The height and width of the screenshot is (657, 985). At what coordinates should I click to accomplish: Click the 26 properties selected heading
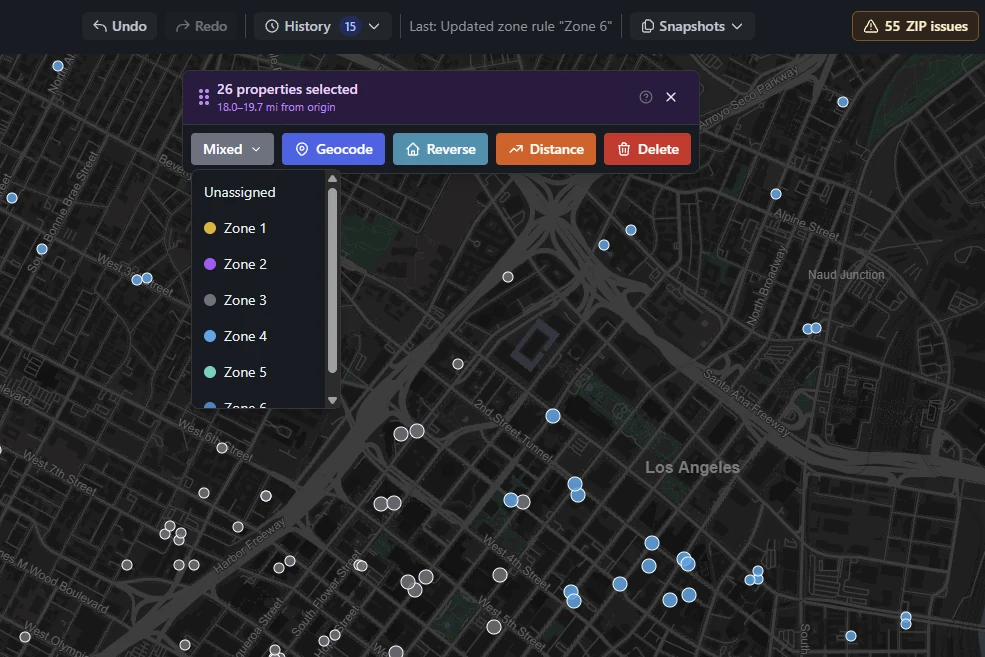click(x=287, y=89)
